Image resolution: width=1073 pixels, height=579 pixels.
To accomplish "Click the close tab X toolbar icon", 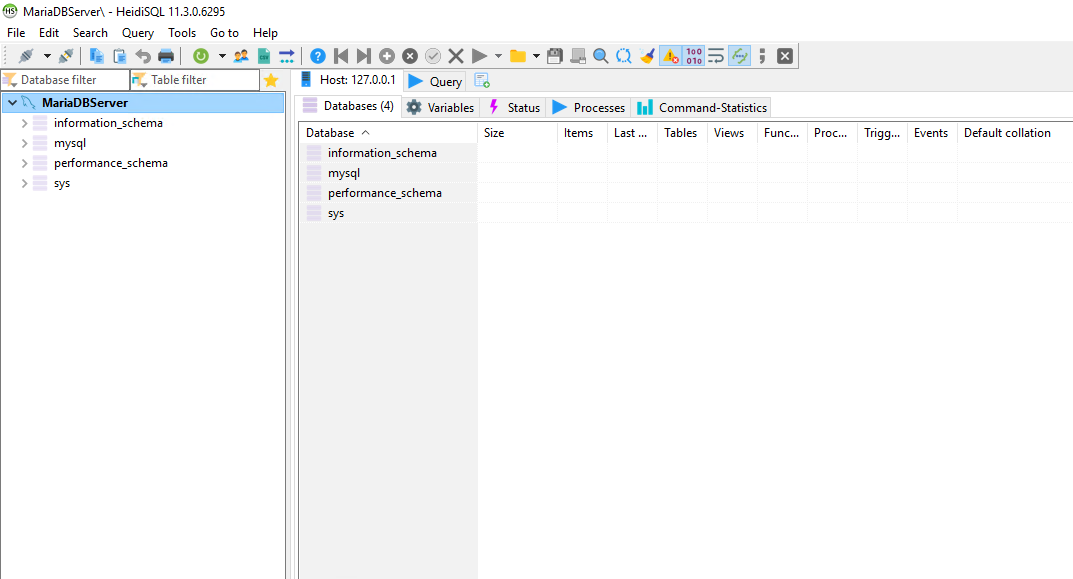I will (x=785, y=56).
